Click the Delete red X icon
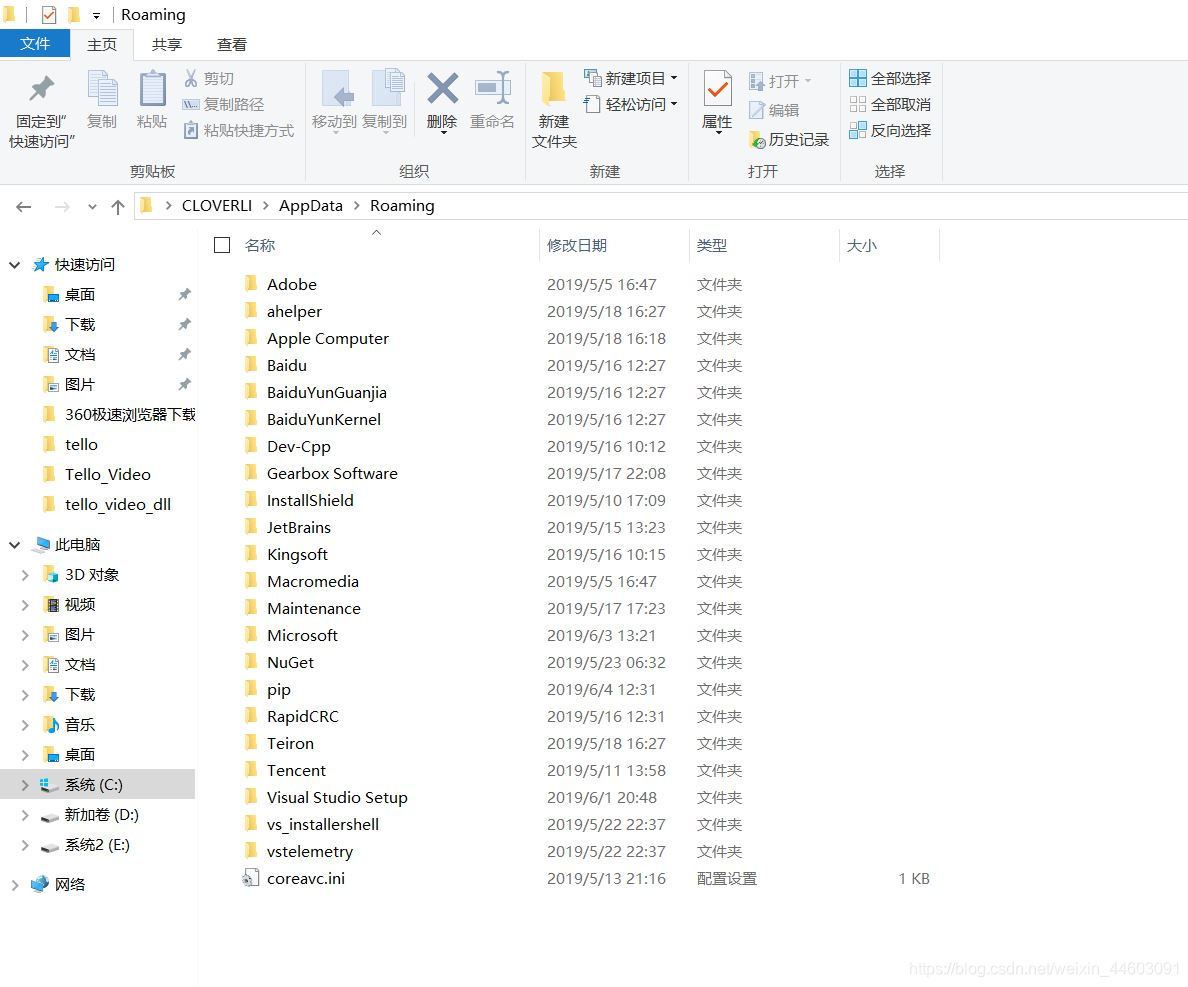 pos(442,88)
